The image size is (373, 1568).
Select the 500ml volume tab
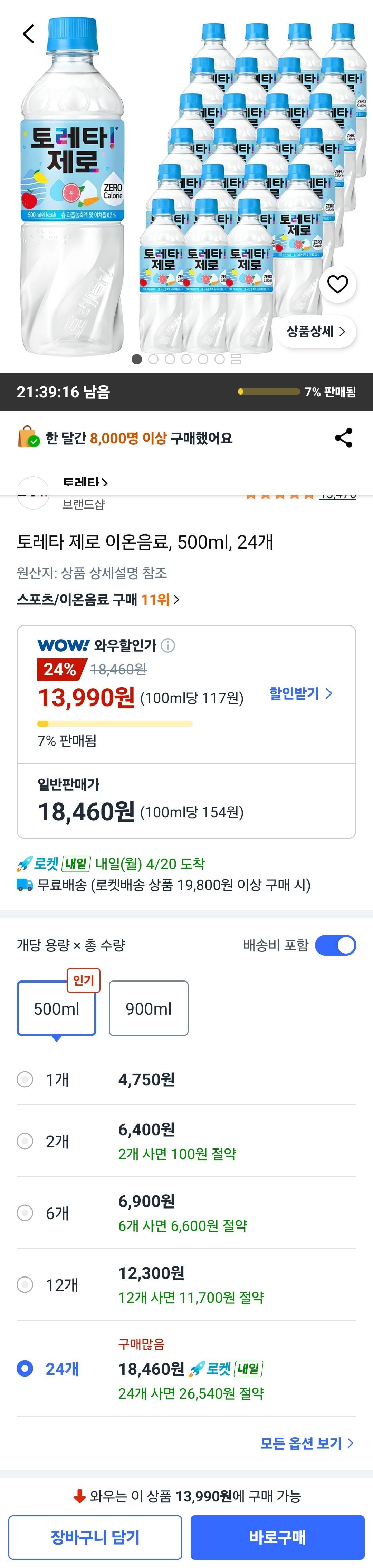(56, 1008)
